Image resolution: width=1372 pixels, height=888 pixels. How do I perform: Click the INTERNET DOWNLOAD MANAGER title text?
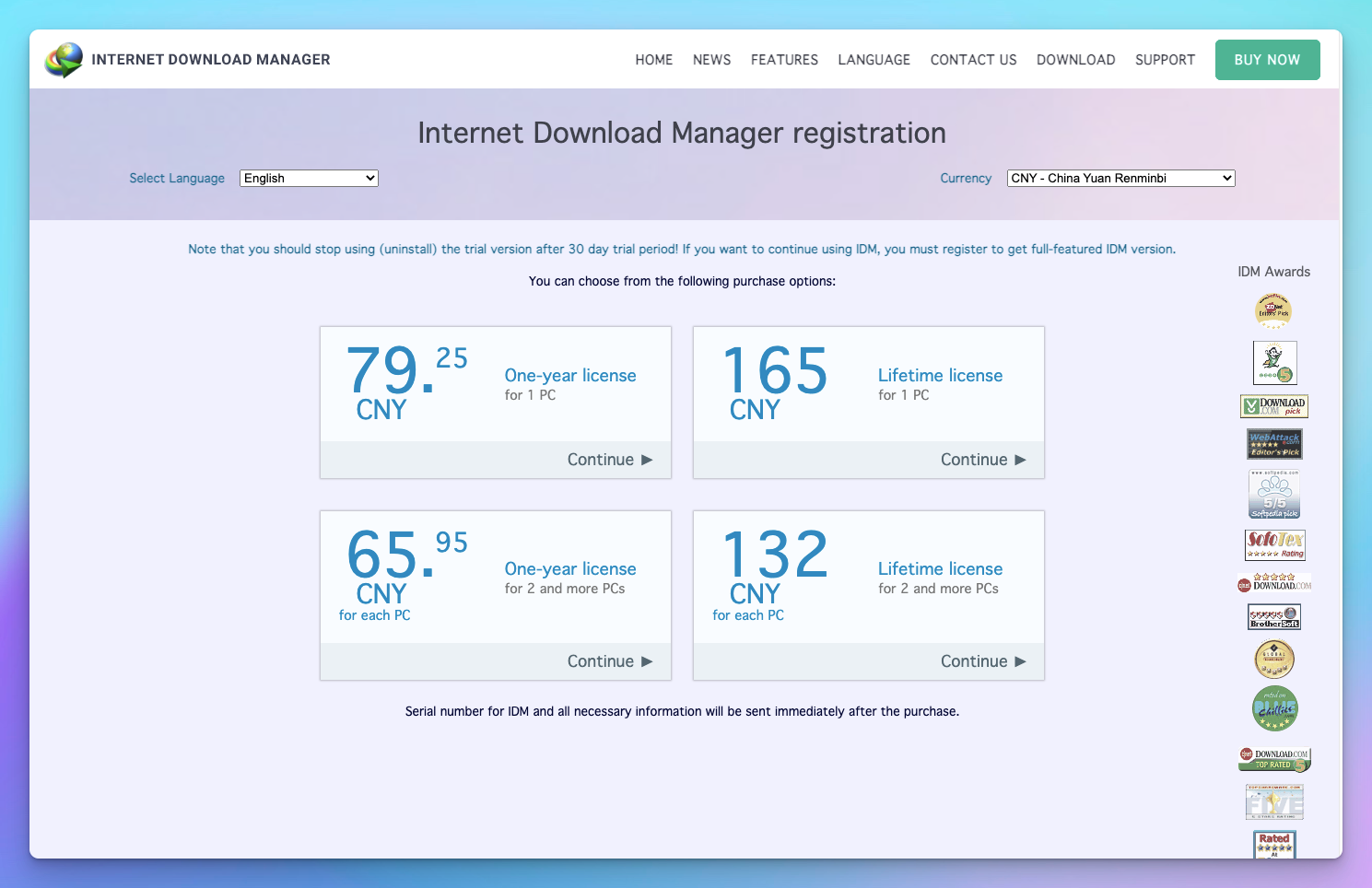click(211, 60)
